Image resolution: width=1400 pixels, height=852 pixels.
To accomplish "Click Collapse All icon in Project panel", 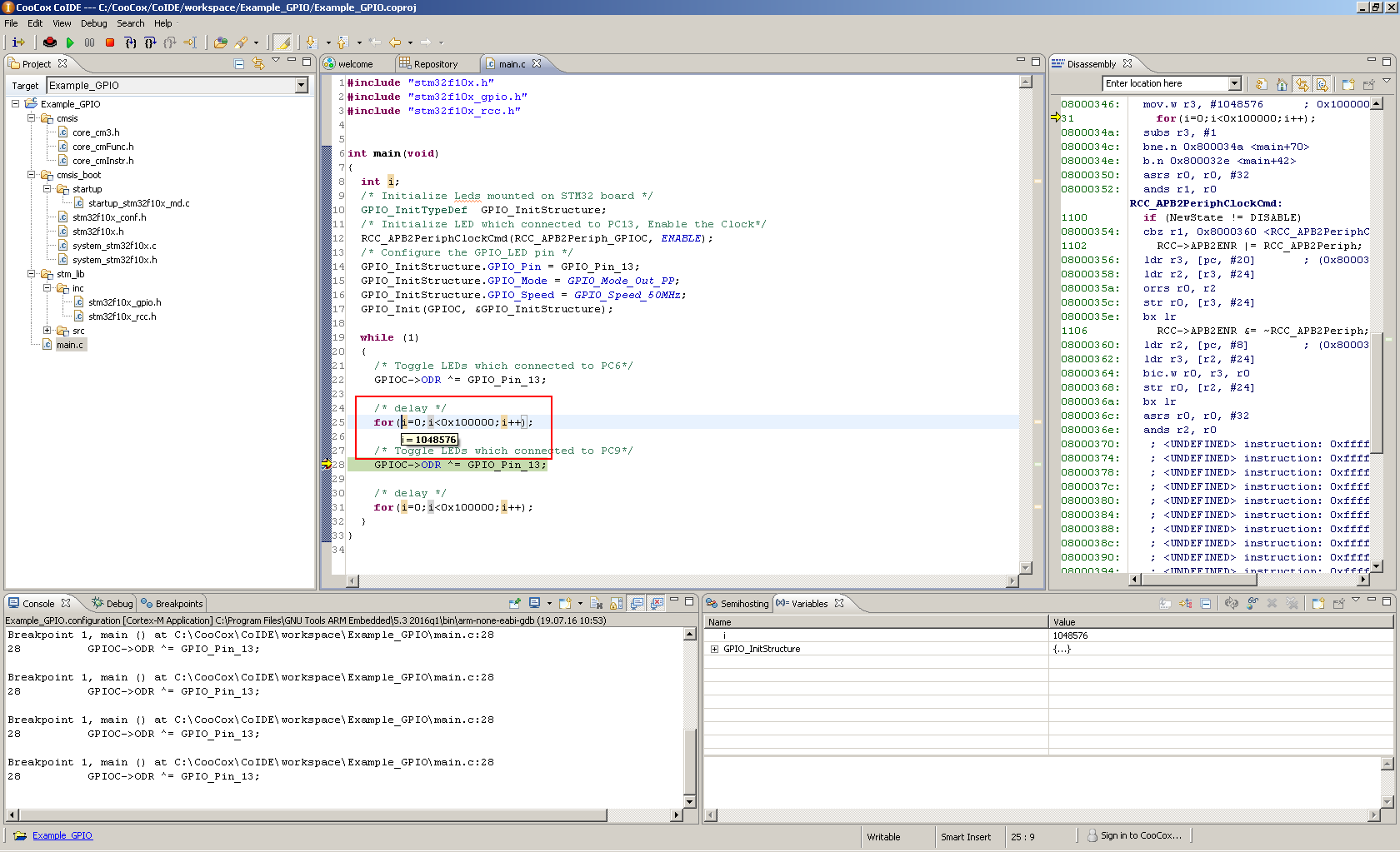I will coord(239,64).
